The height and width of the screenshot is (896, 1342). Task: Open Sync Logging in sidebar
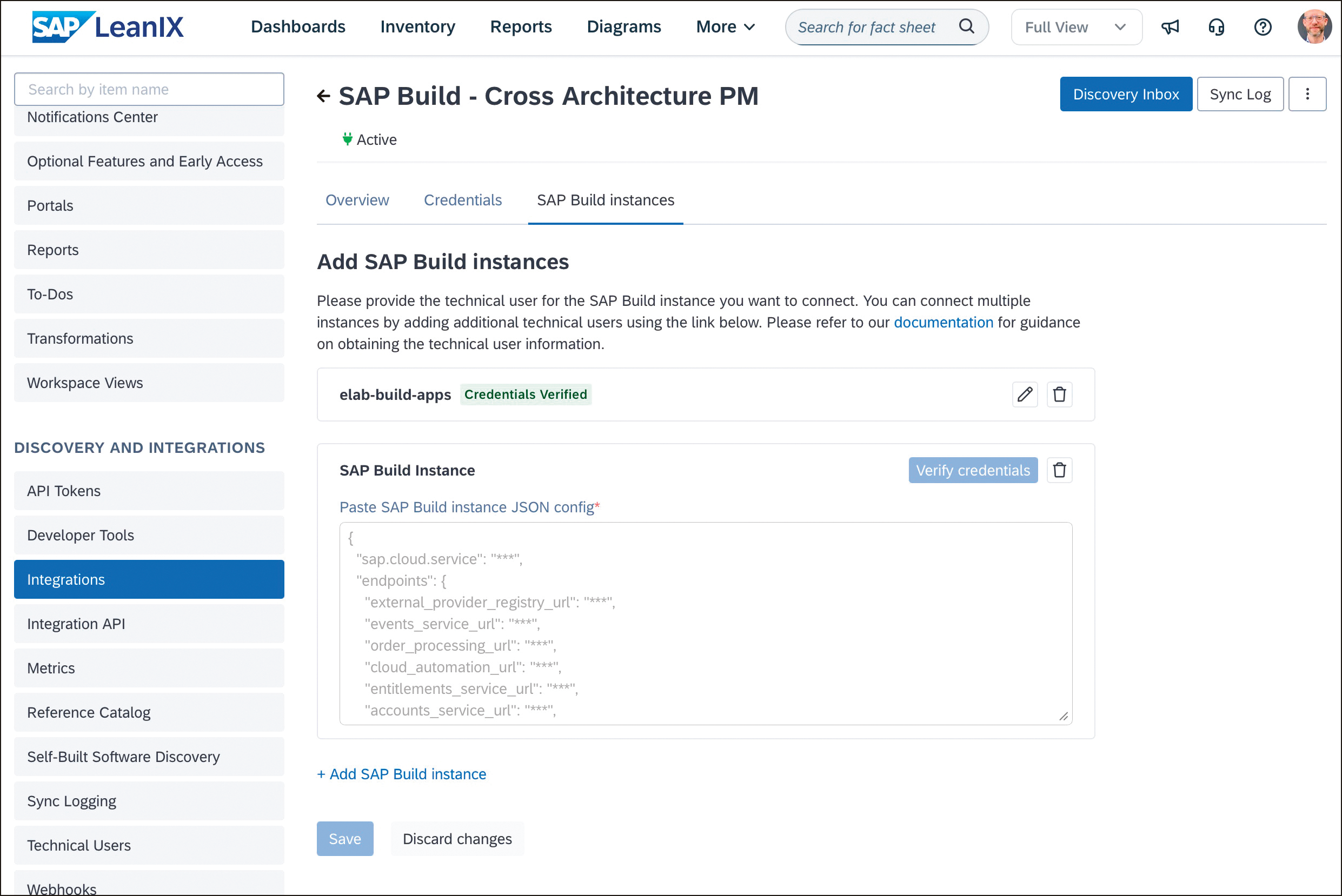(x=149, y=800)
